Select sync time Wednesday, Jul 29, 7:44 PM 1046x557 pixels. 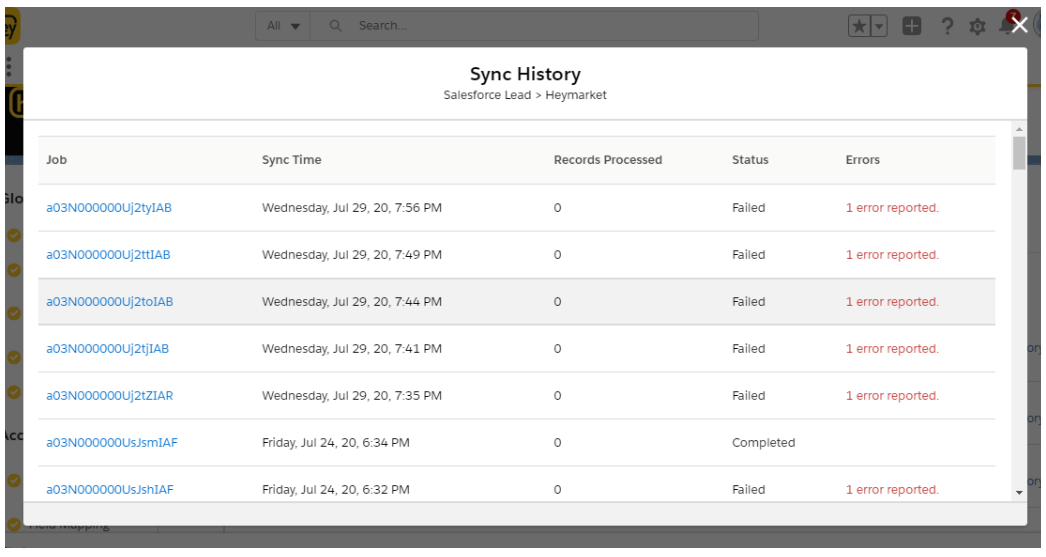(352, 302)
